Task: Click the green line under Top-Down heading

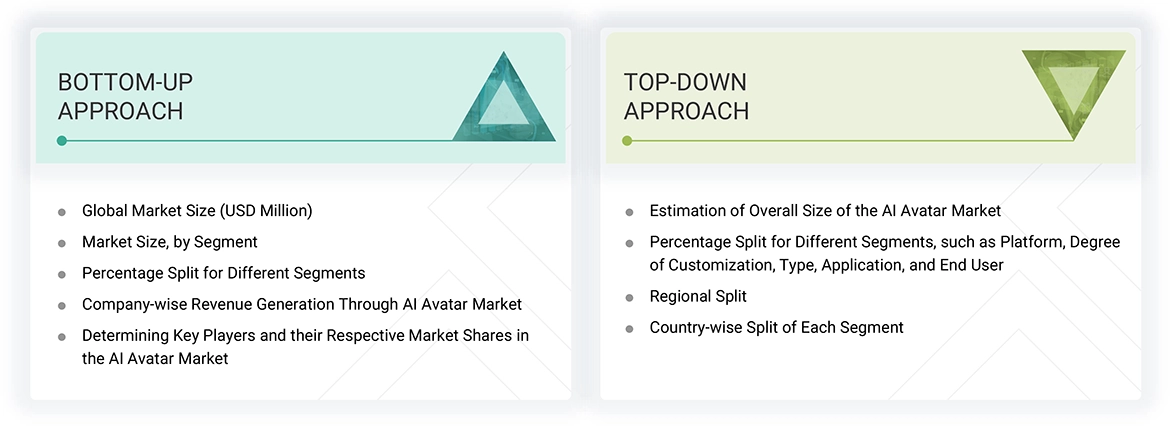Action: click(x=850, y=141)
